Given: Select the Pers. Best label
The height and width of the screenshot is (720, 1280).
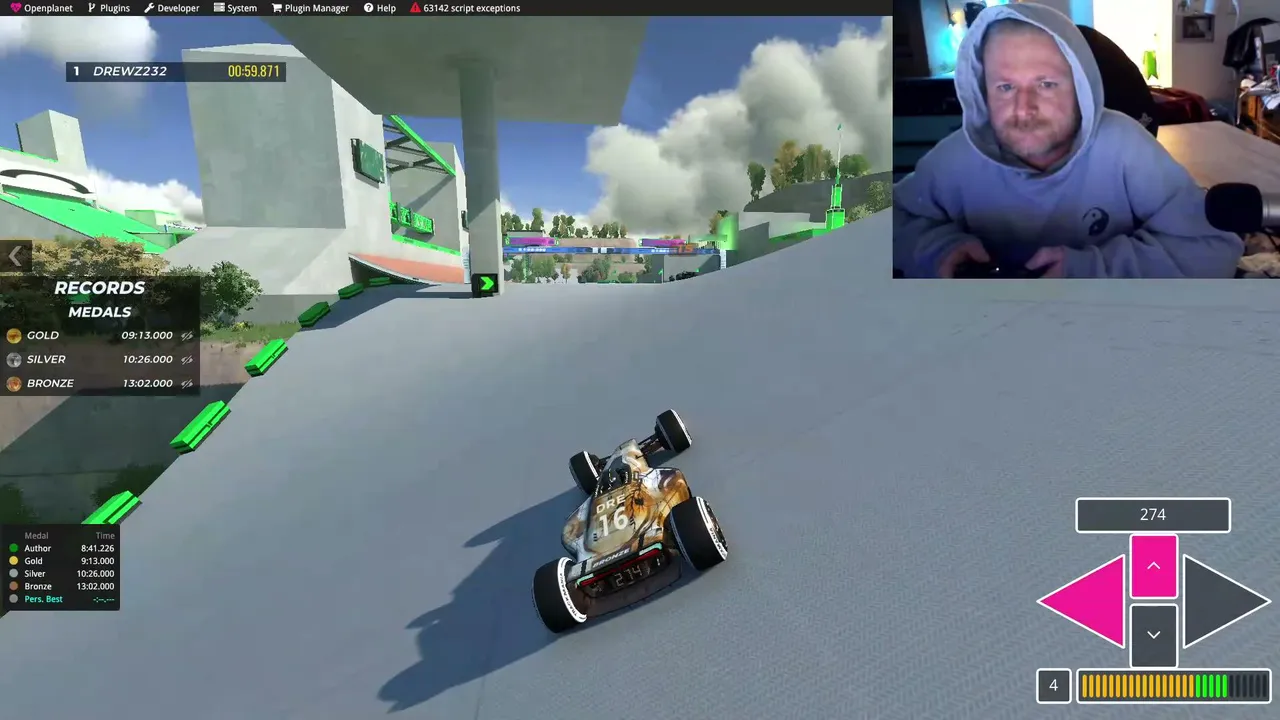Looking at the screenshot, I should pos(43,599).
